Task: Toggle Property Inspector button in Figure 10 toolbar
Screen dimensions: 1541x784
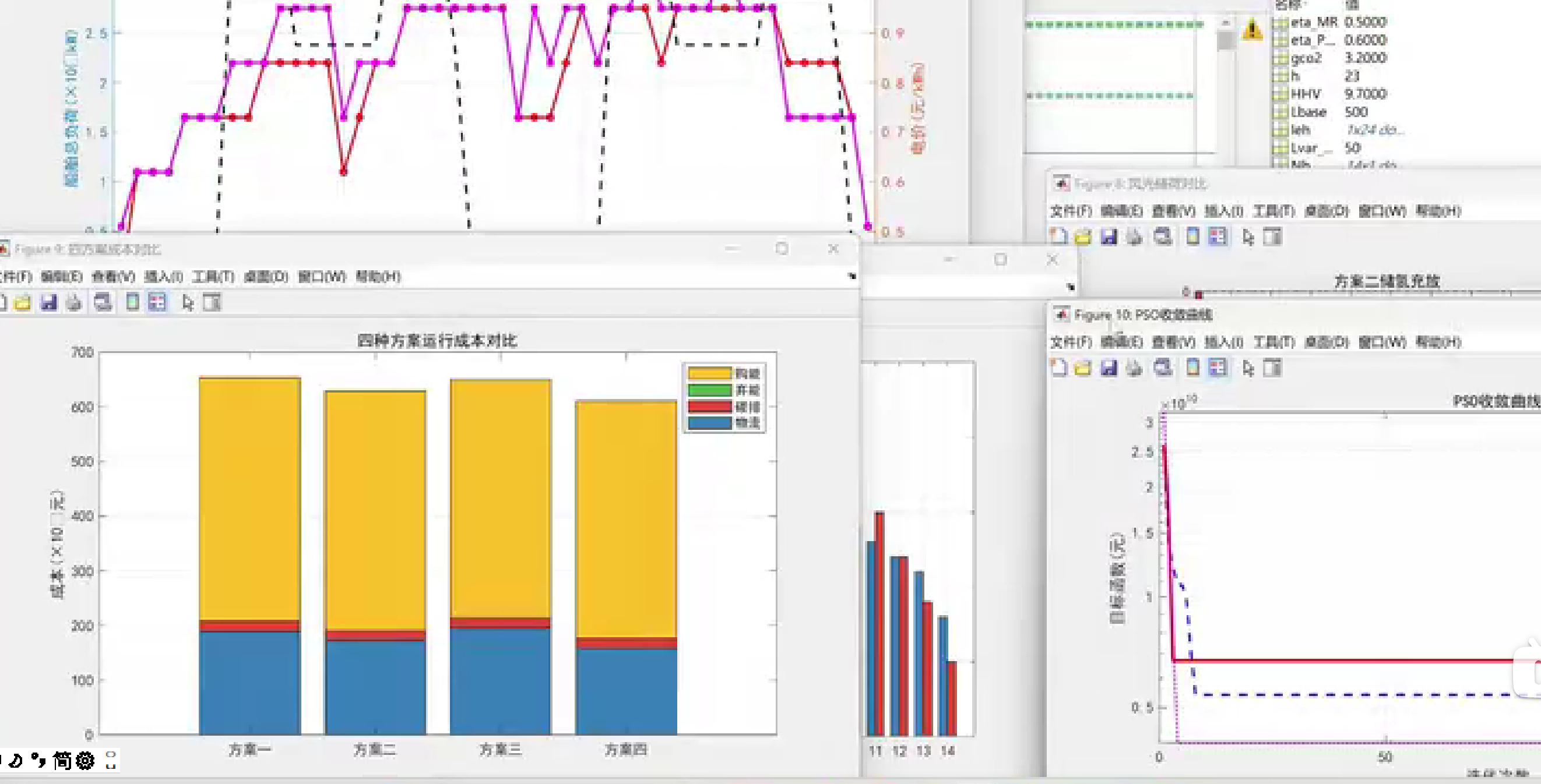Action: click(x=1272, y=368)
